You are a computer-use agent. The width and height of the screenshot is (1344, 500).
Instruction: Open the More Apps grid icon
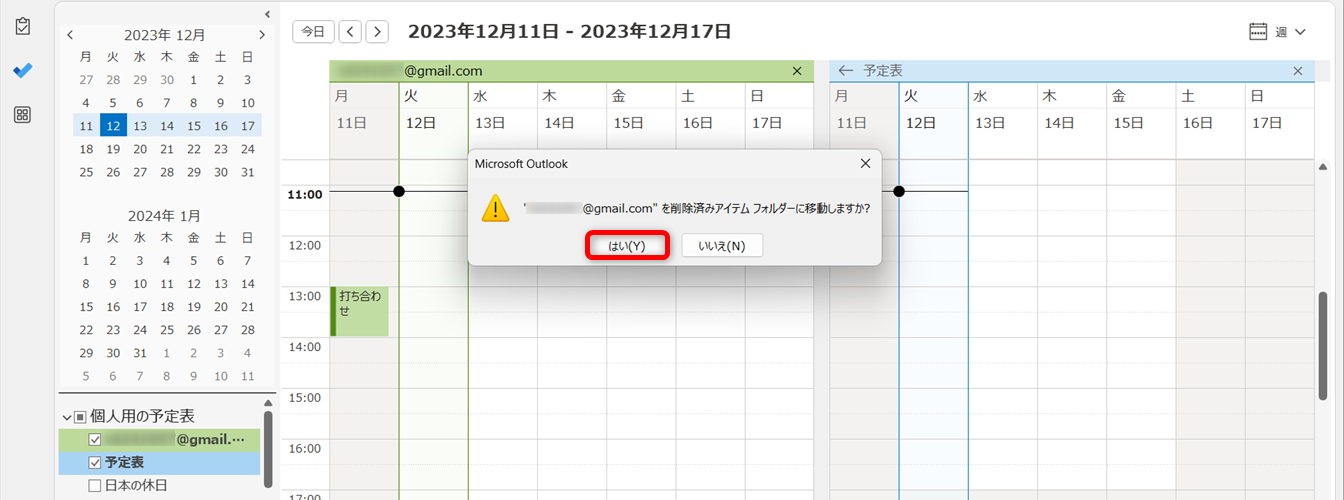tap(22, 115)
